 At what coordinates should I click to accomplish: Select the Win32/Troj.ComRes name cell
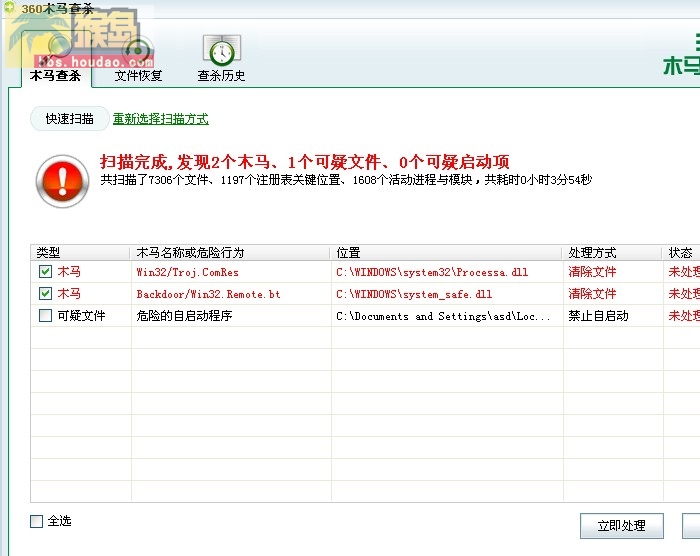[x=188, y=272]
